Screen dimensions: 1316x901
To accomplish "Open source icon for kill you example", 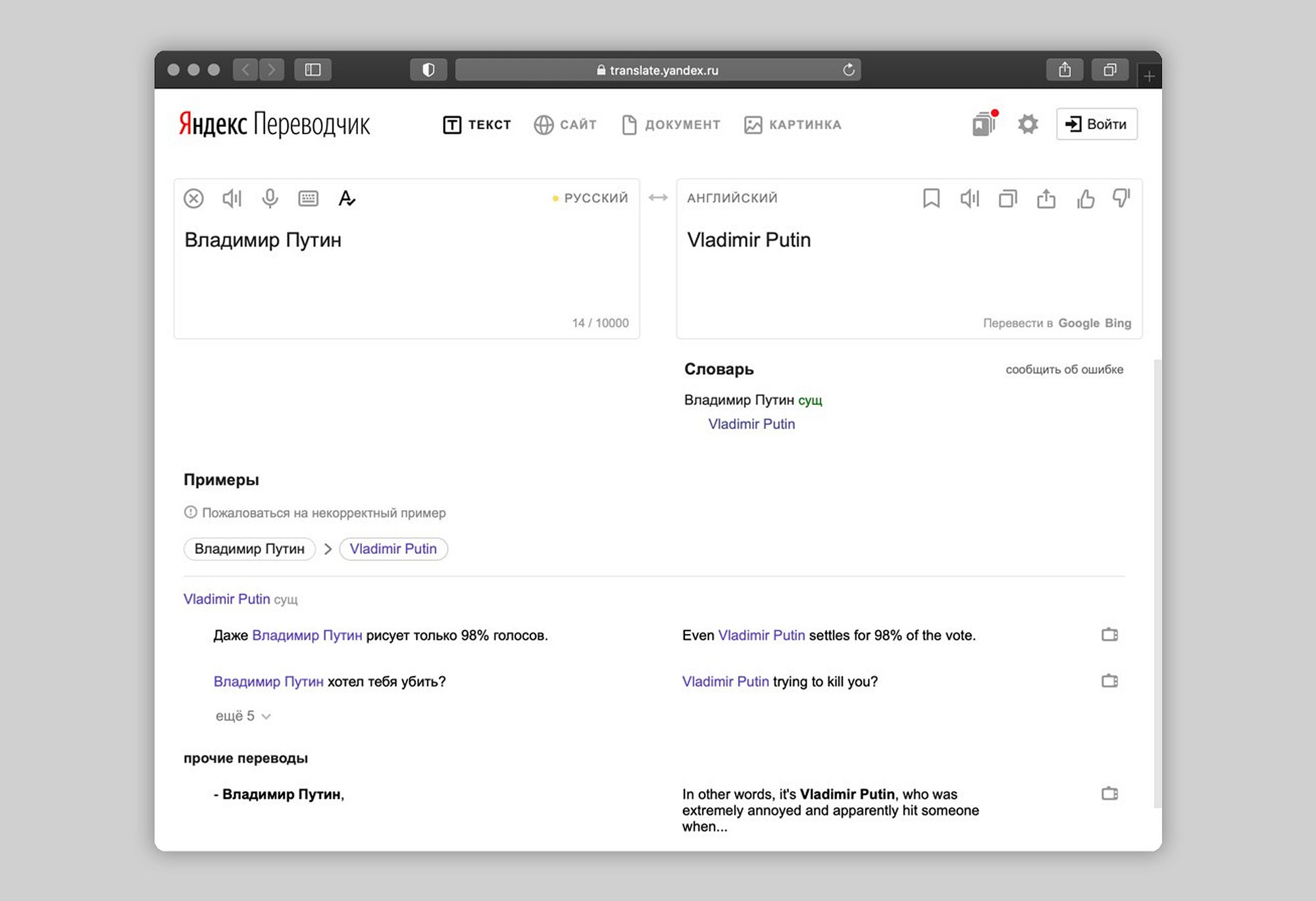I will click(x=1110, y=681).
